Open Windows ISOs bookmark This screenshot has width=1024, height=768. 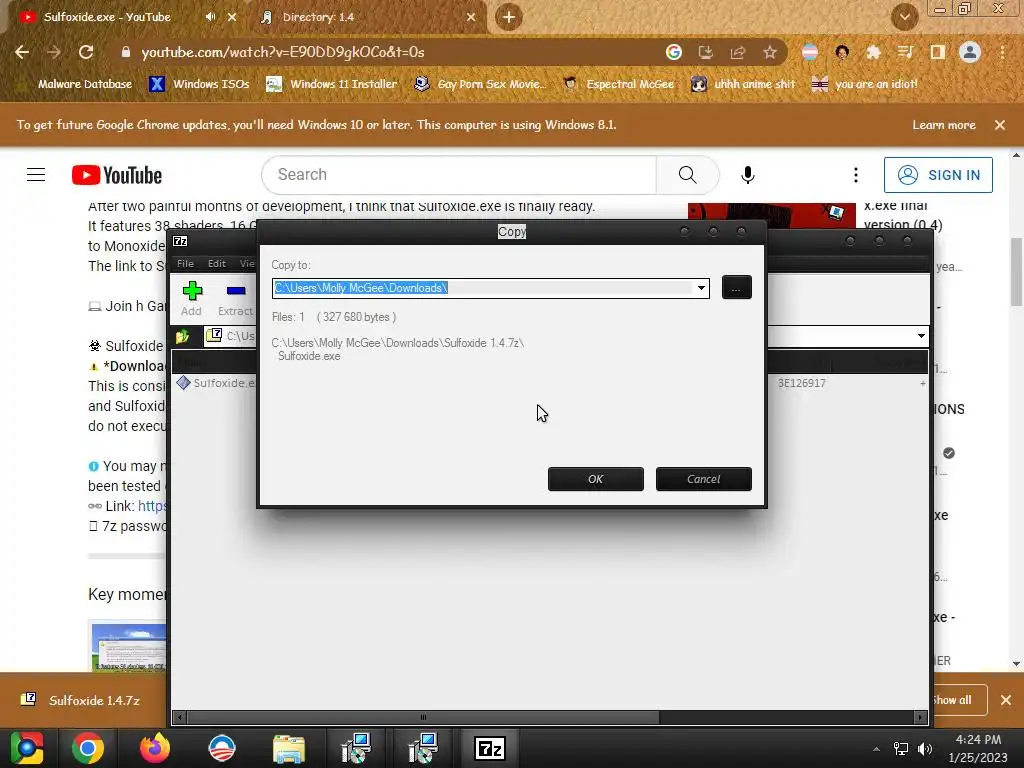[199, 84]
